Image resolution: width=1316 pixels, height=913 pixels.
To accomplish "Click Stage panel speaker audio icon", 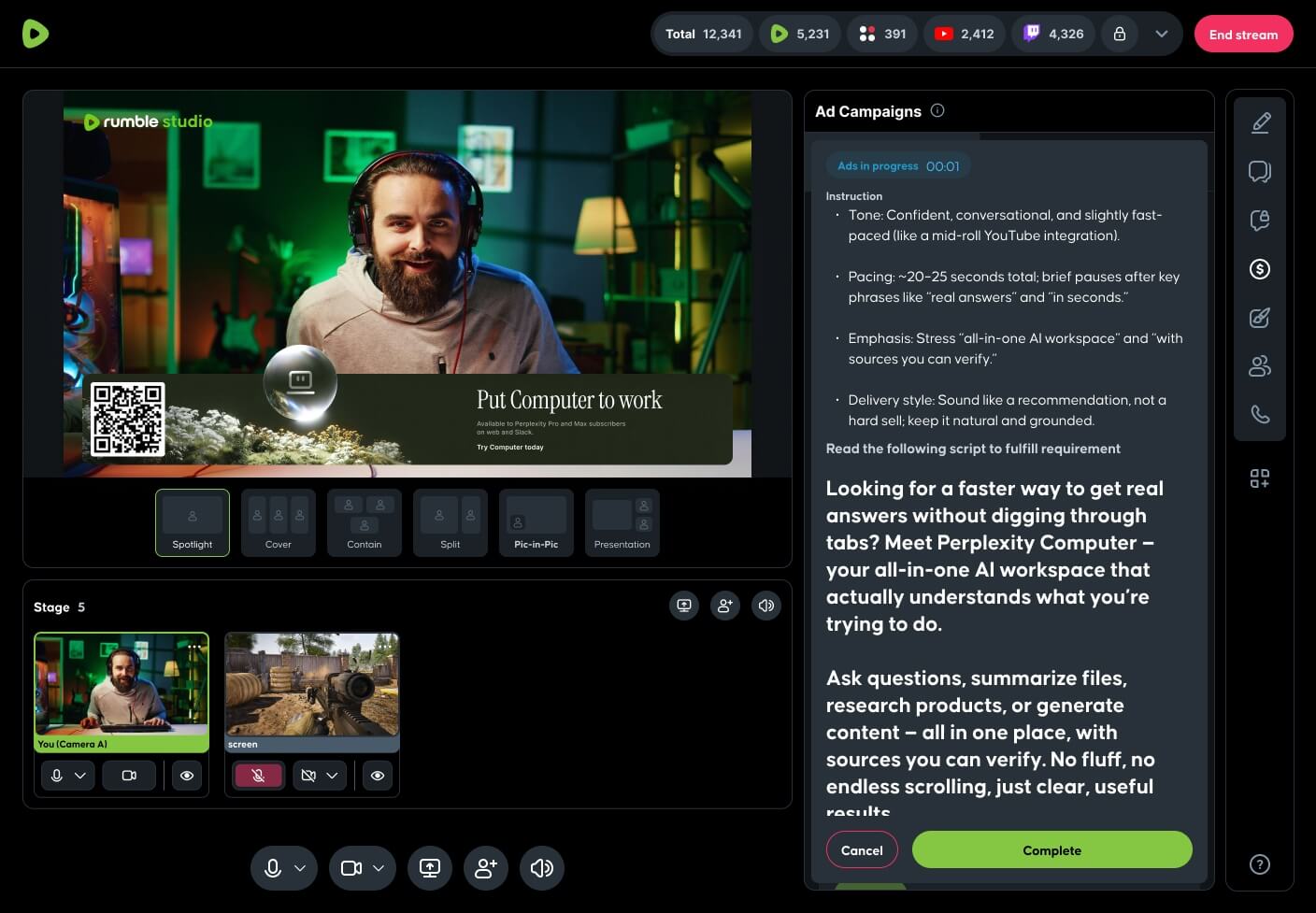I will pyautogui.click(x=766, y=606).
